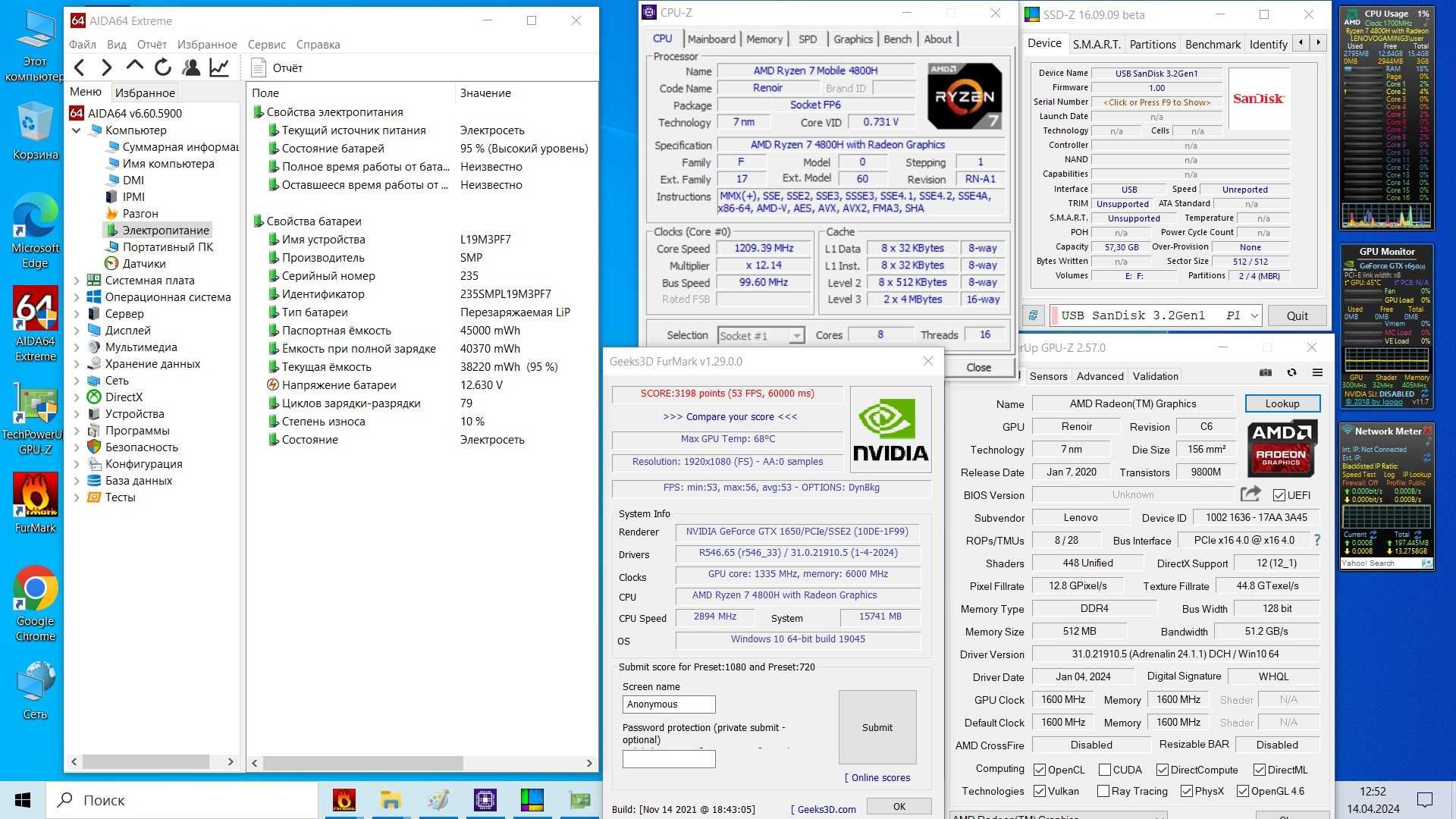Screen dimensions: 1456x819
Task: Click the AIDA64 right pane horizontal scrollbar thumb
Action: pos(362,763)
